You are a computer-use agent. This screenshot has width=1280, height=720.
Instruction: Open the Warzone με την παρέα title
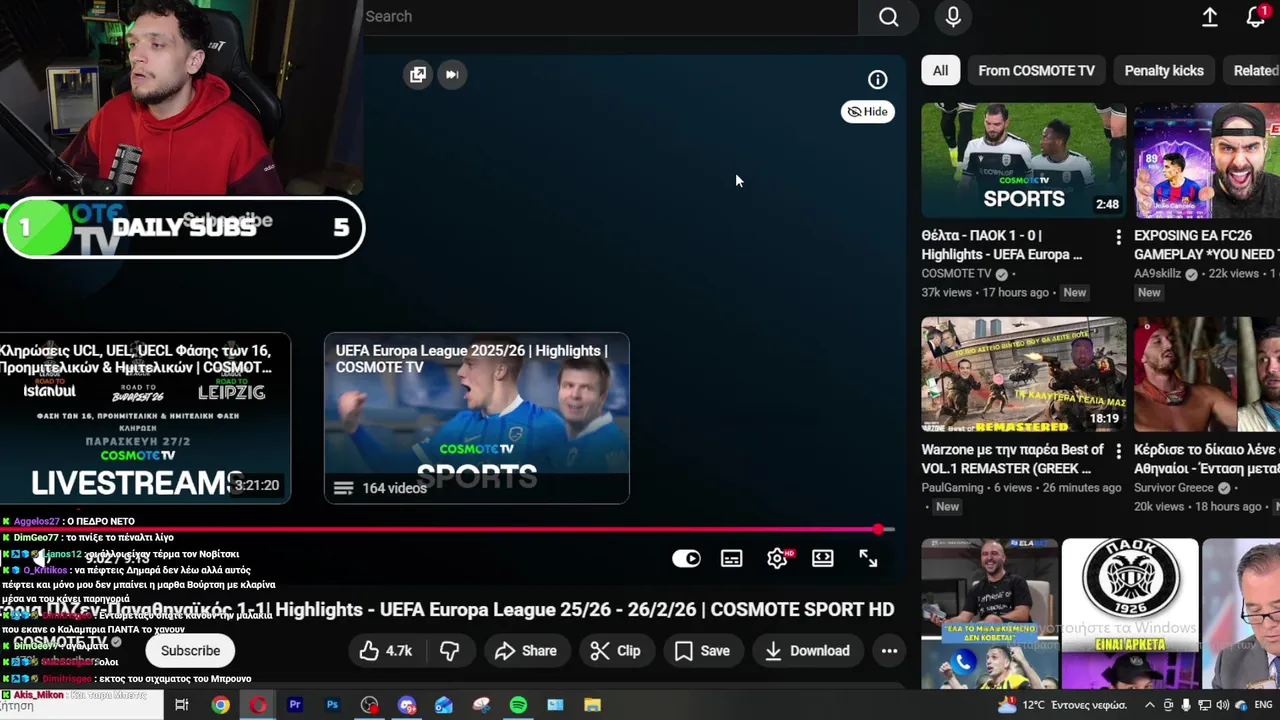point(1012,459)
